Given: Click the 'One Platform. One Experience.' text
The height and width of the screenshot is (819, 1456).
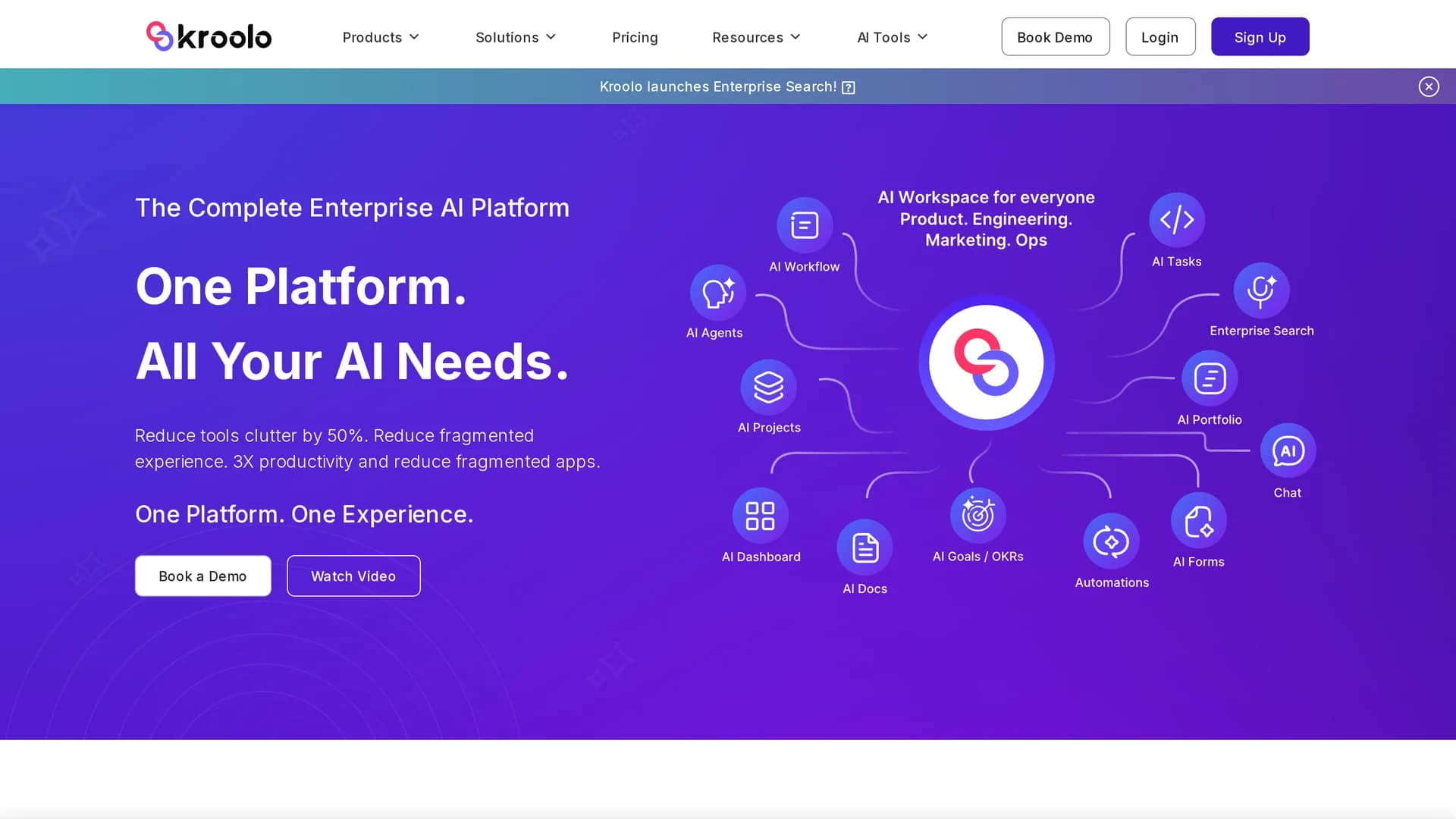Looking at the screenshot, I should pos(304,514).
